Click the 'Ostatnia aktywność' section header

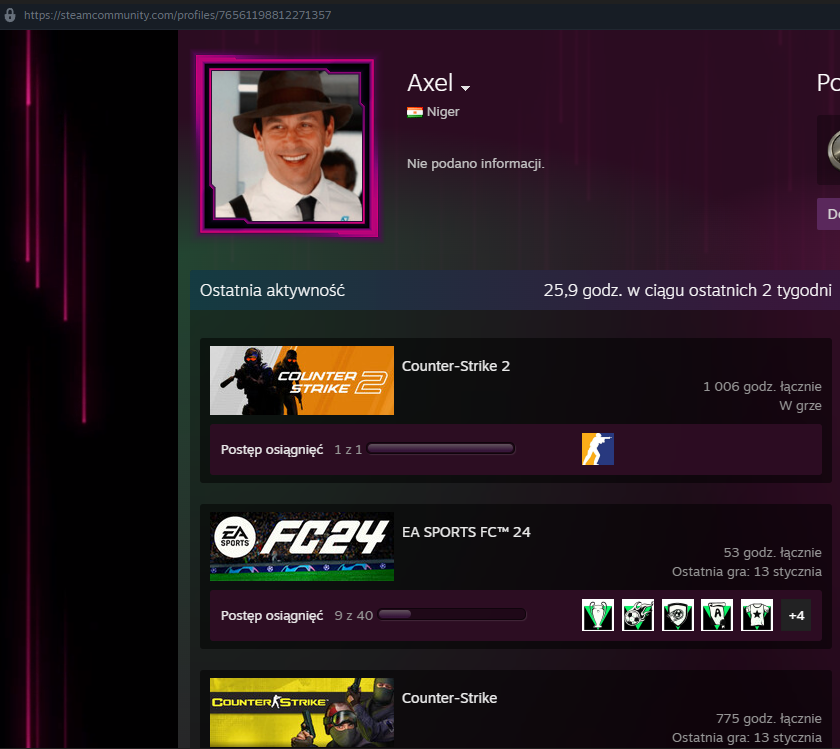(x=272, y=290)
